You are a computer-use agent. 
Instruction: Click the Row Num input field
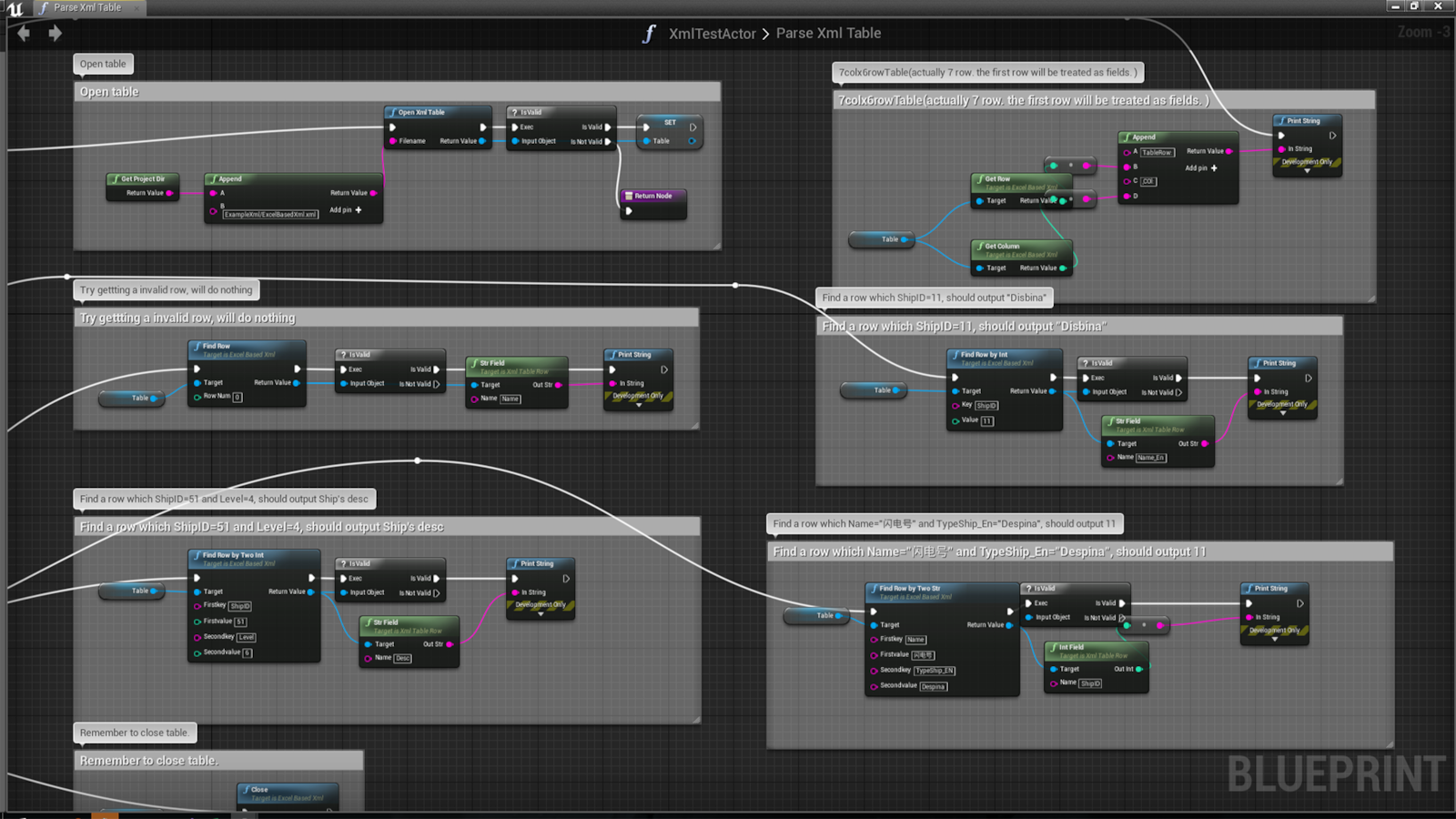pos(238,397)
